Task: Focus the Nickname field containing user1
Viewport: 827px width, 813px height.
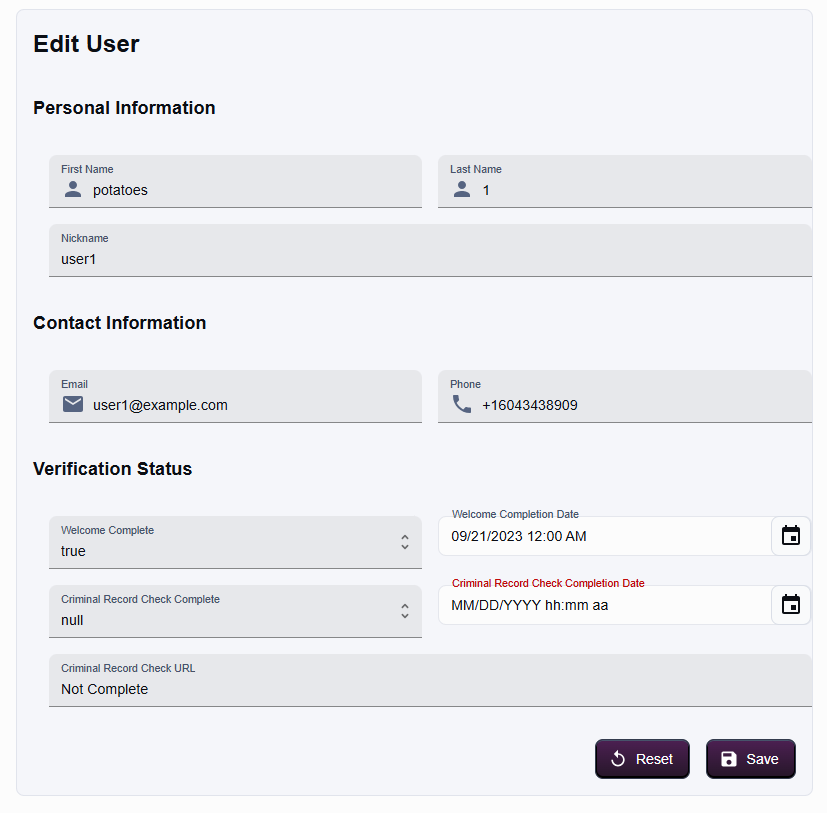Action: pos(430,259)
